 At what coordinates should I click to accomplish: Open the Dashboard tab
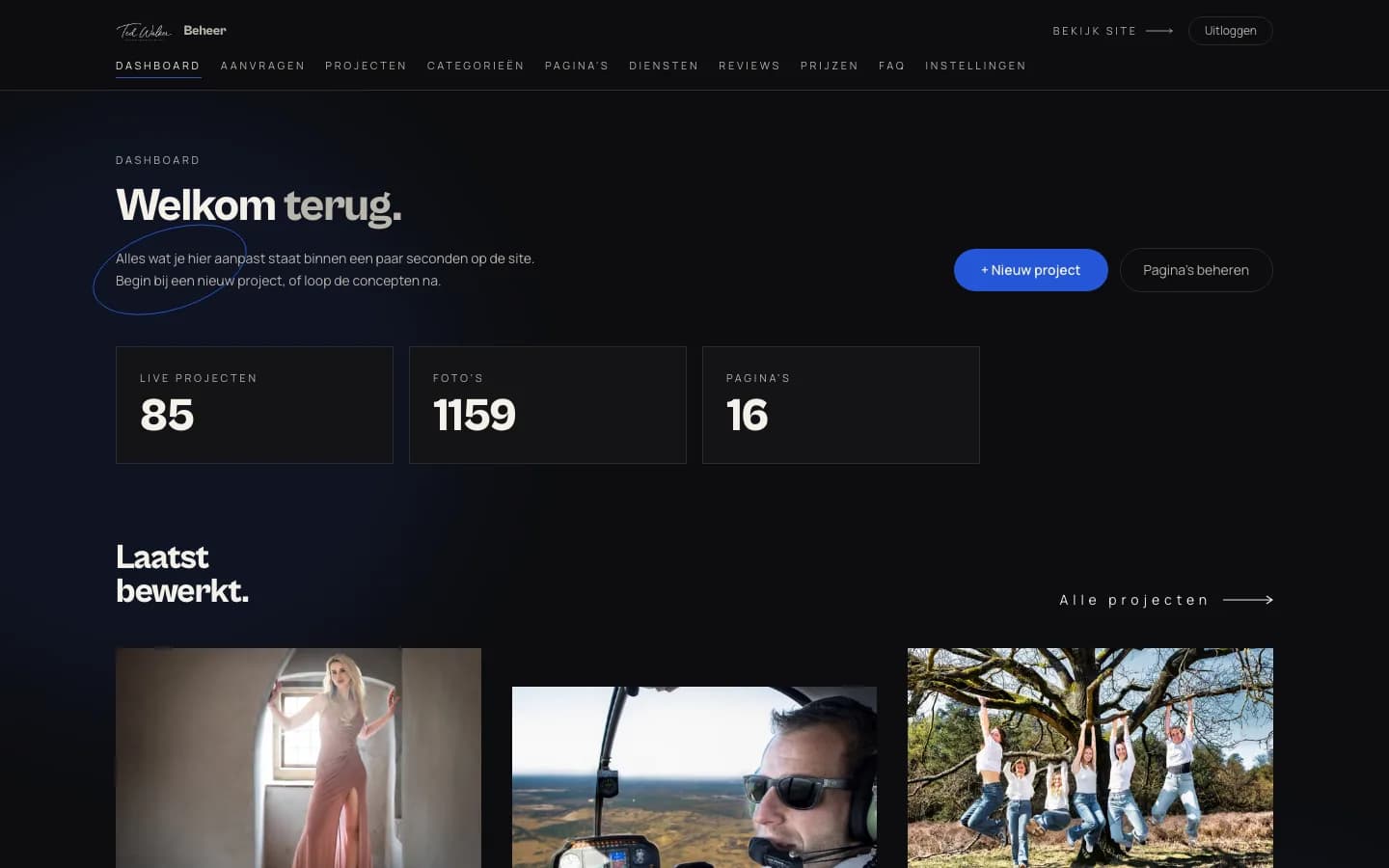click(158, 66)
